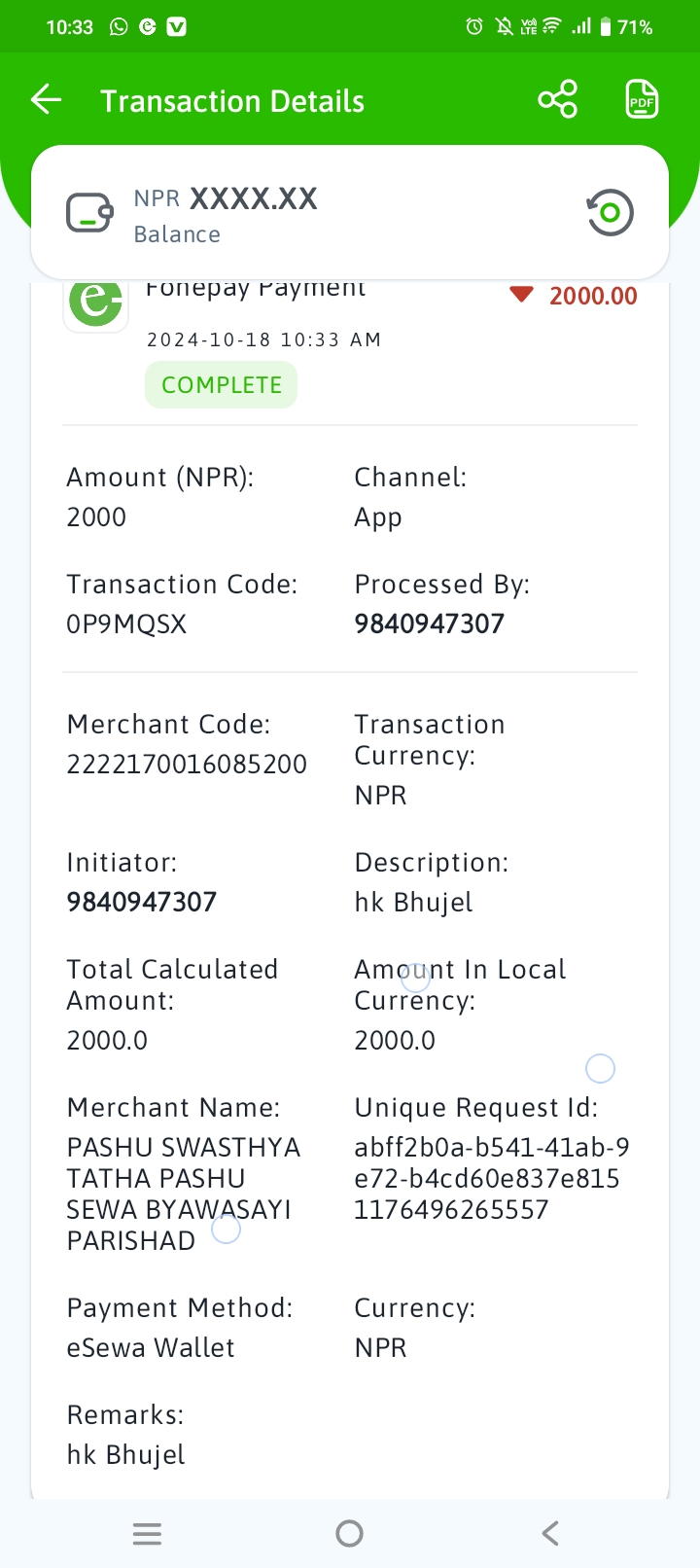Tap the eSewa Wallet payment method value
Image resolution: width=700 pixels, height=1568 pixels.
pyautogui.click(x=151, y=1347)
